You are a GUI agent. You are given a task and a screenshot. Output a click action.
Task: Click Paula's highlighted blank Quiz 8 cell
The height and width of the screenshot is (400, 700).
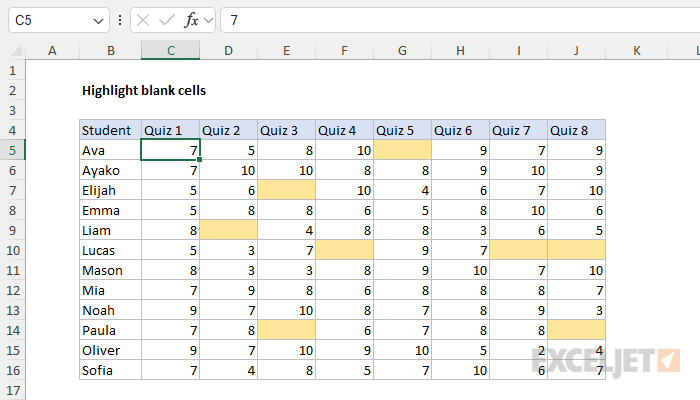tap(577, 330)
